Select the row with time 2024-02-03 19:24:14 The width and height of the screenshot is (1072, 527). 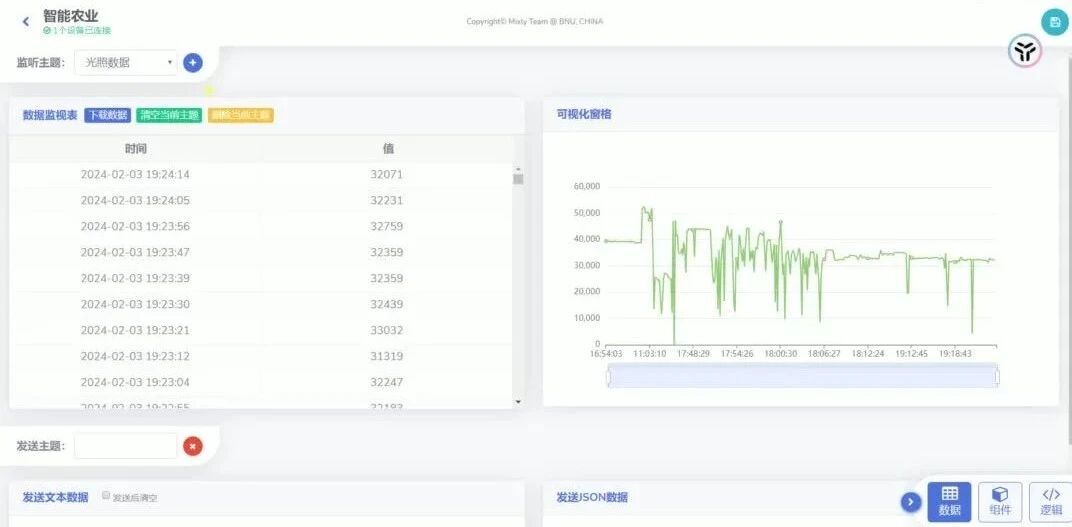(x=261, y=174)
